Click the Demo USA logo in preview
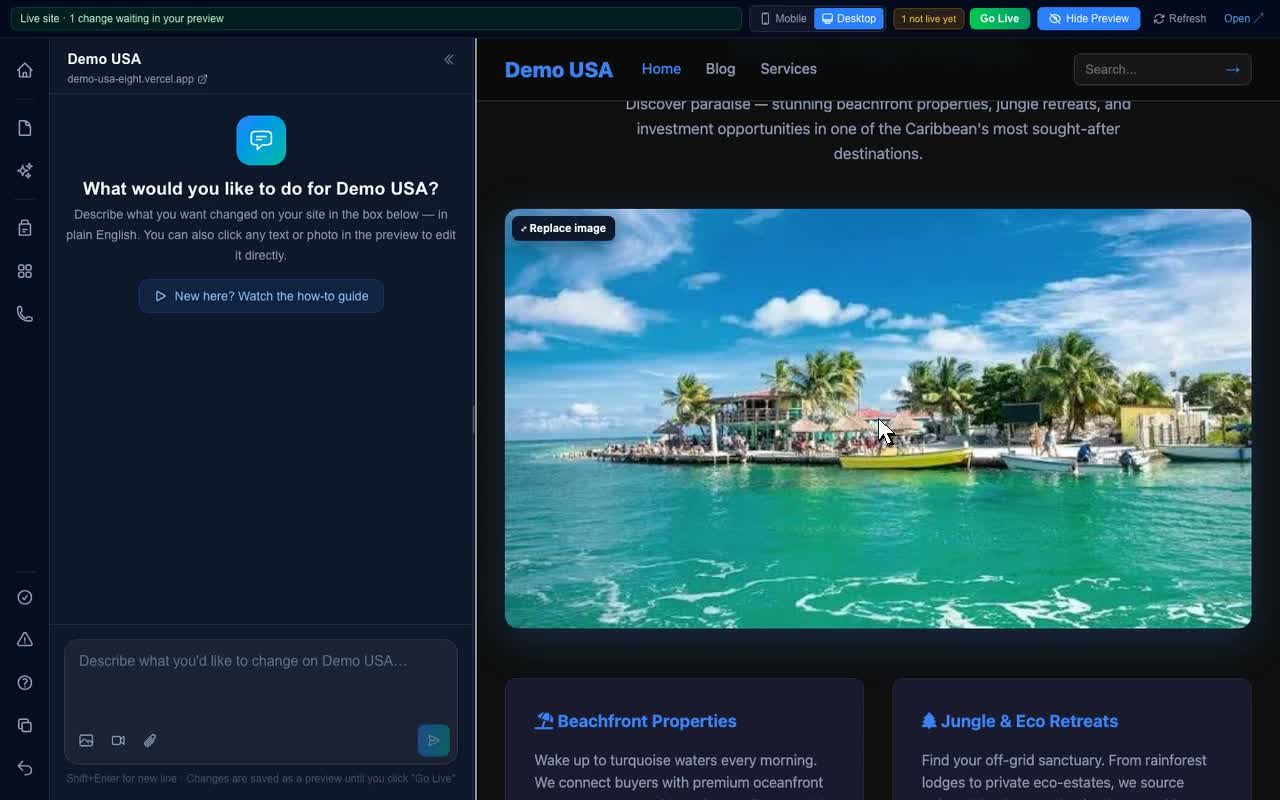This screenshot has height=800, width=1280. coord(558,70)
